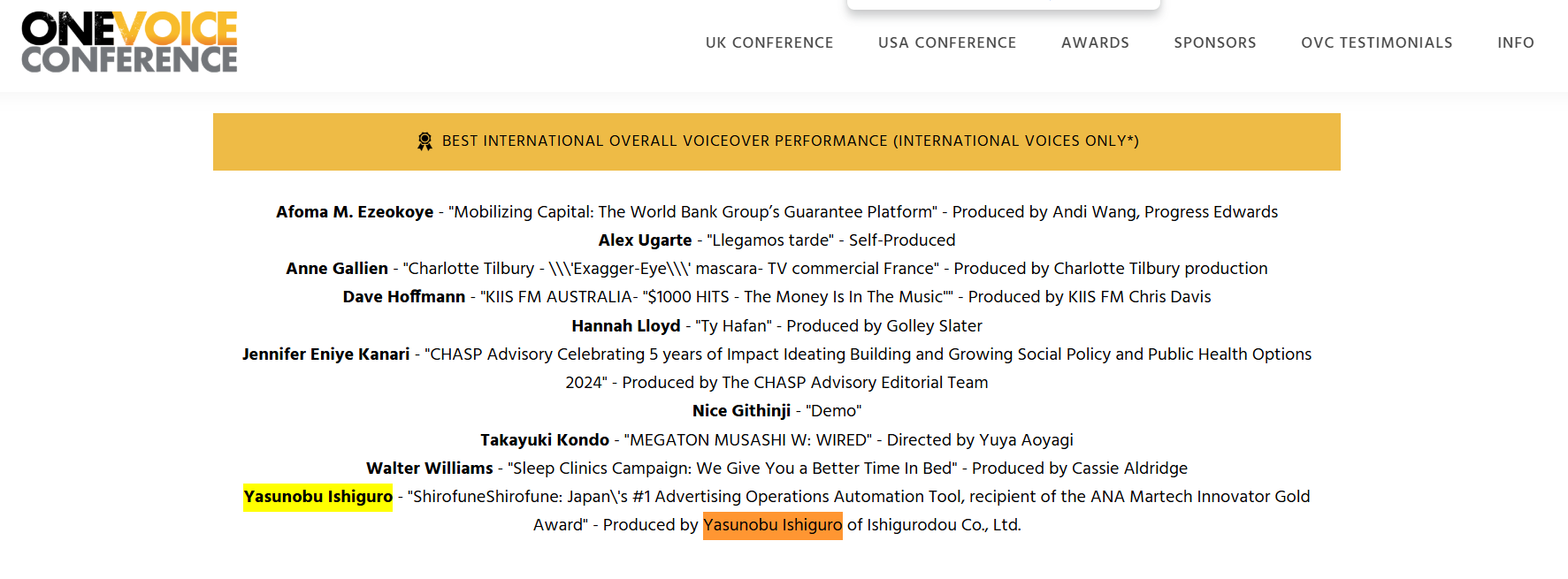Click nominee name Alex Ugarte

[x=645, y=240]
